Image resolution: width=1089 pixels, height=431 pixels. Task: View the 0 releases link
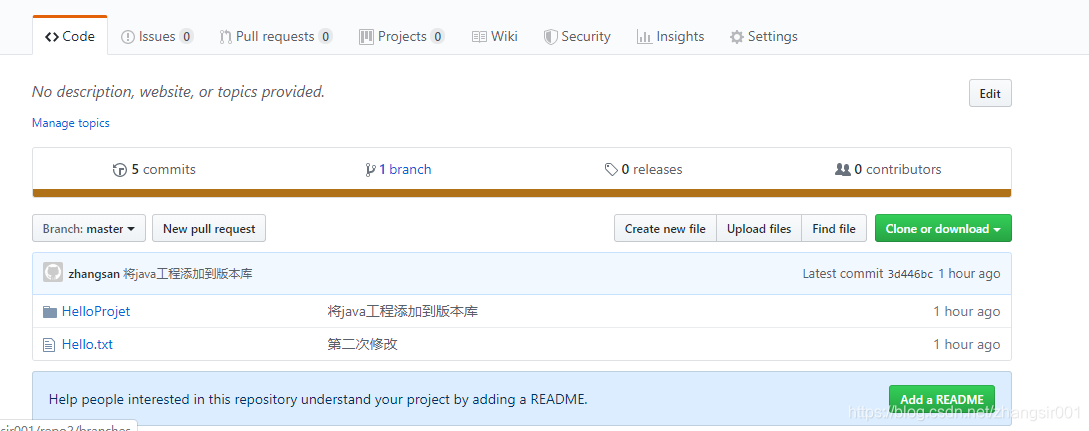[643, 169]
